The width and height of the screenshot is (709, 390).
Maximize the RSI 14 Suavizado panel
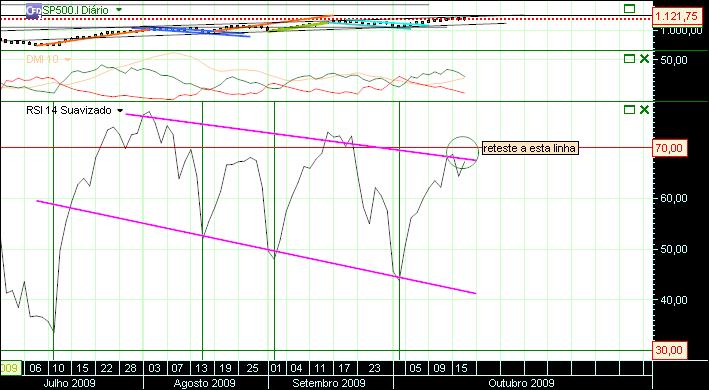coord(629,110)
